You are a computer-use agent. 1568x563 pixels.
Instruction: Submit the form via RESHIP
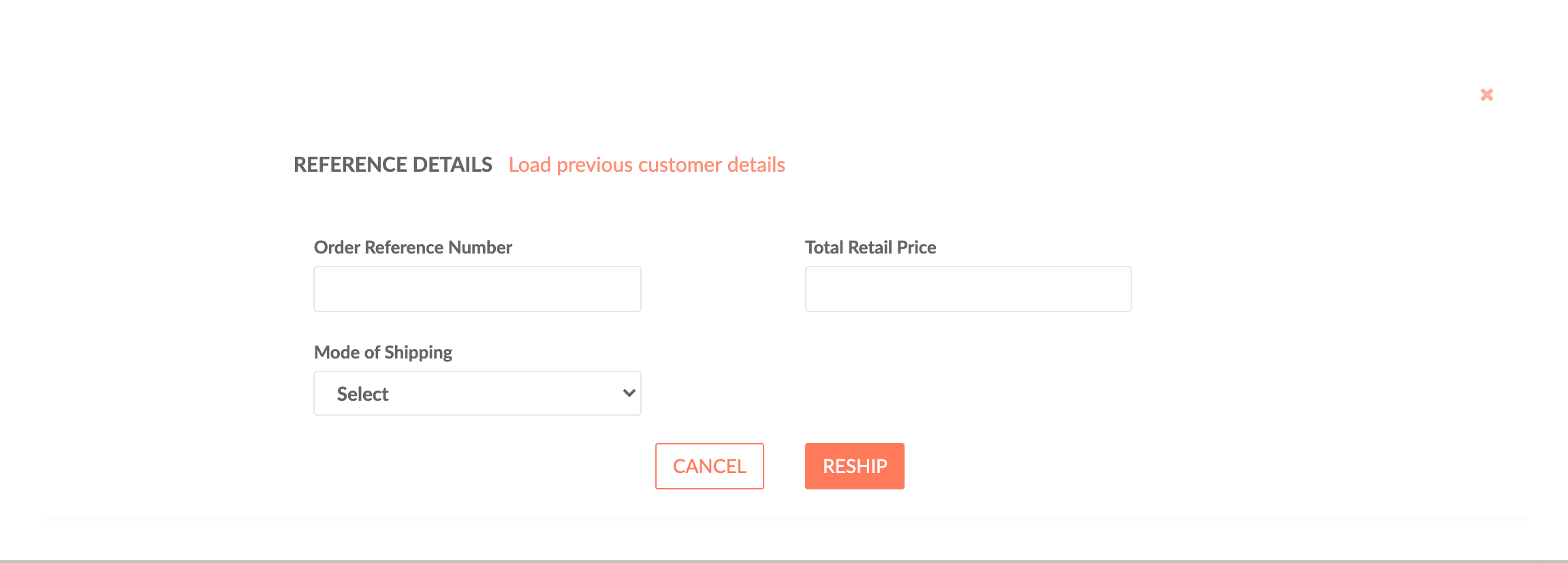click(x=854, y=466)
